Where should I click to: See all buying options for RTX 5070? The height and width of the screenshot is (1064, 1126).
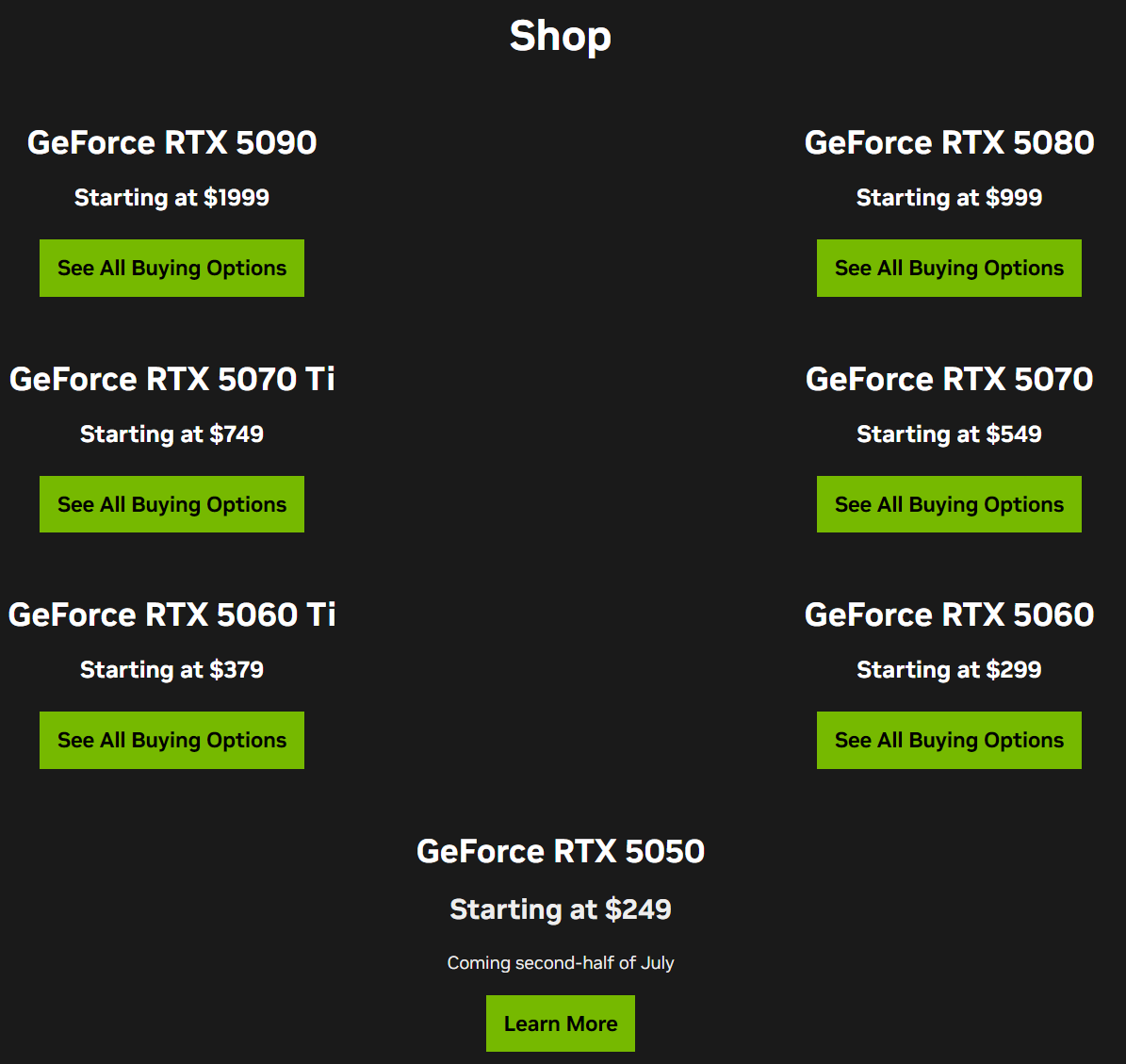click(x=949, y=504)
